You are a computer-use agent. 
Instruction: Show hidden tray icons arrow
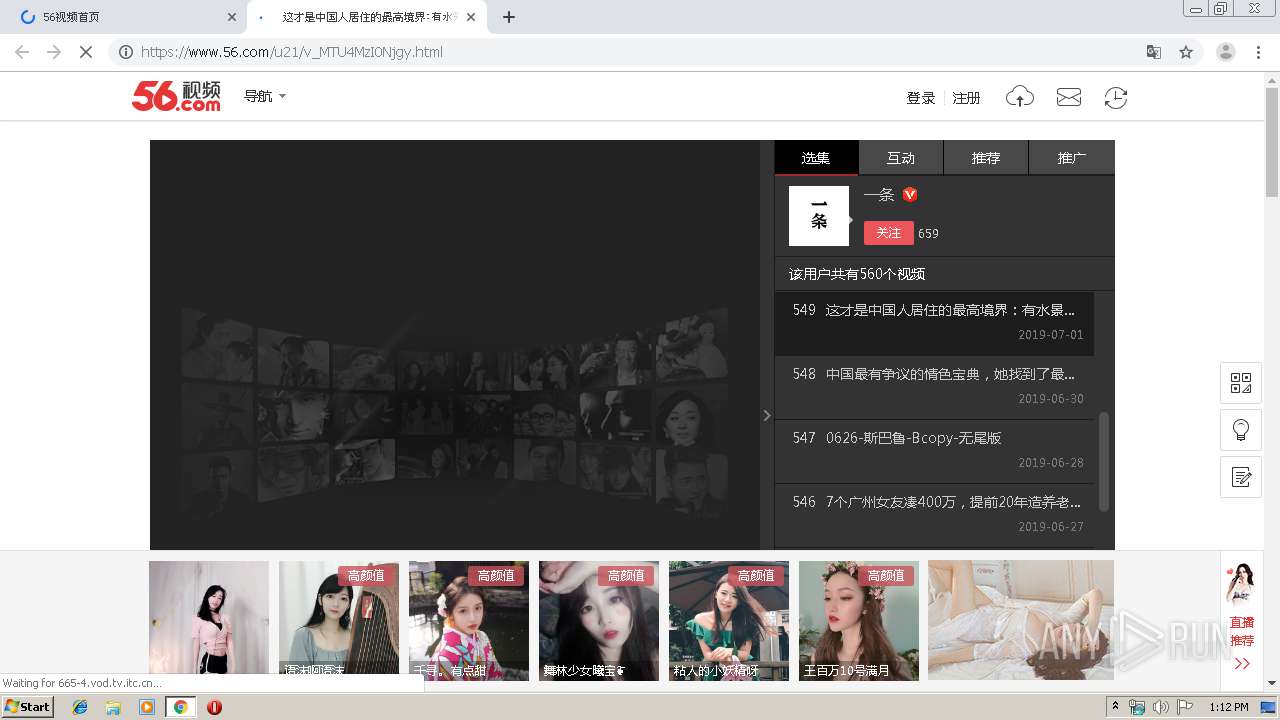(1115, 707)
